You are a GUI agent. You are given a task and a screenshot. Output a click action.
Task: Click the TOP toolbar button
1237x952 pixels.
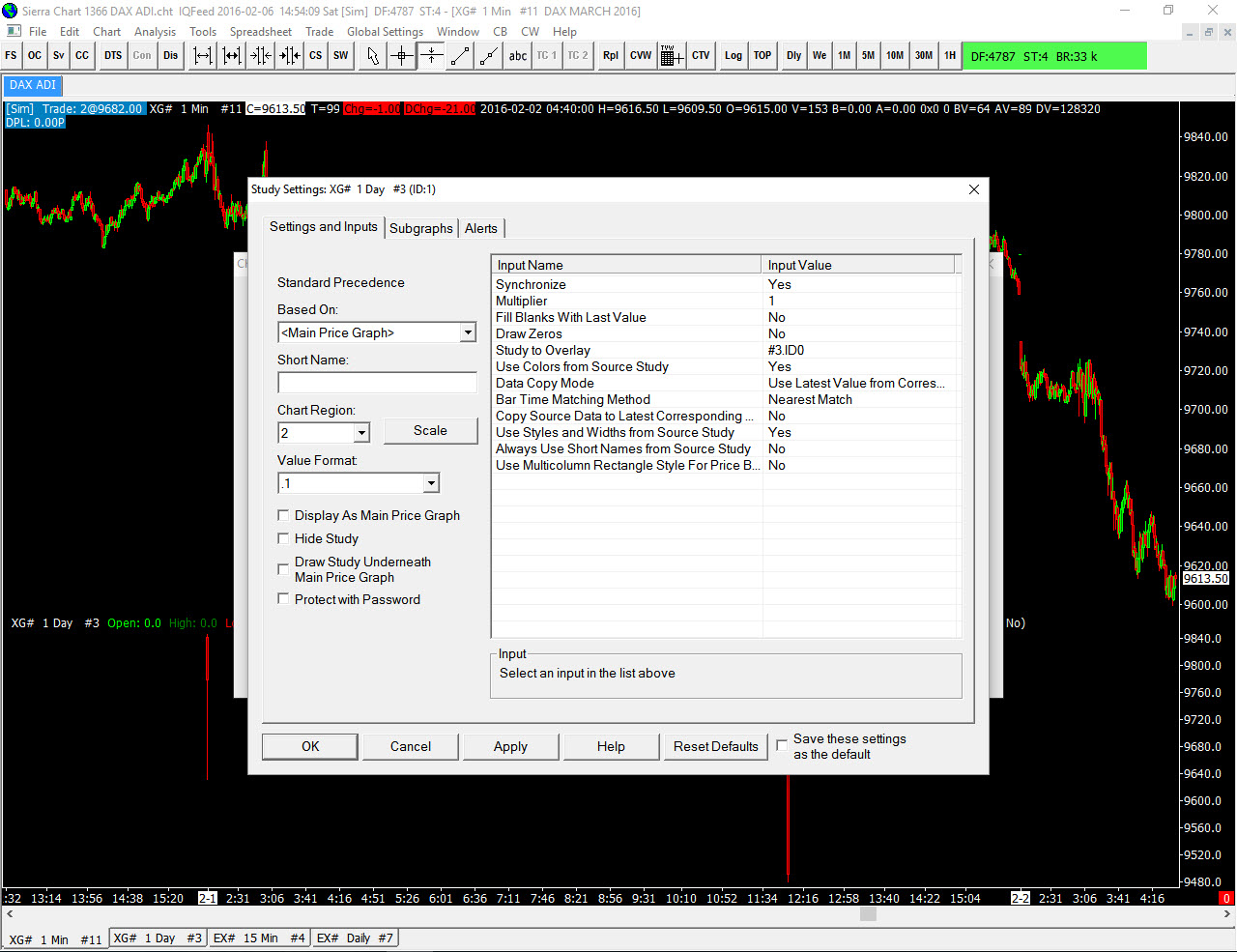pyautogui.click(x=762, y=56)
